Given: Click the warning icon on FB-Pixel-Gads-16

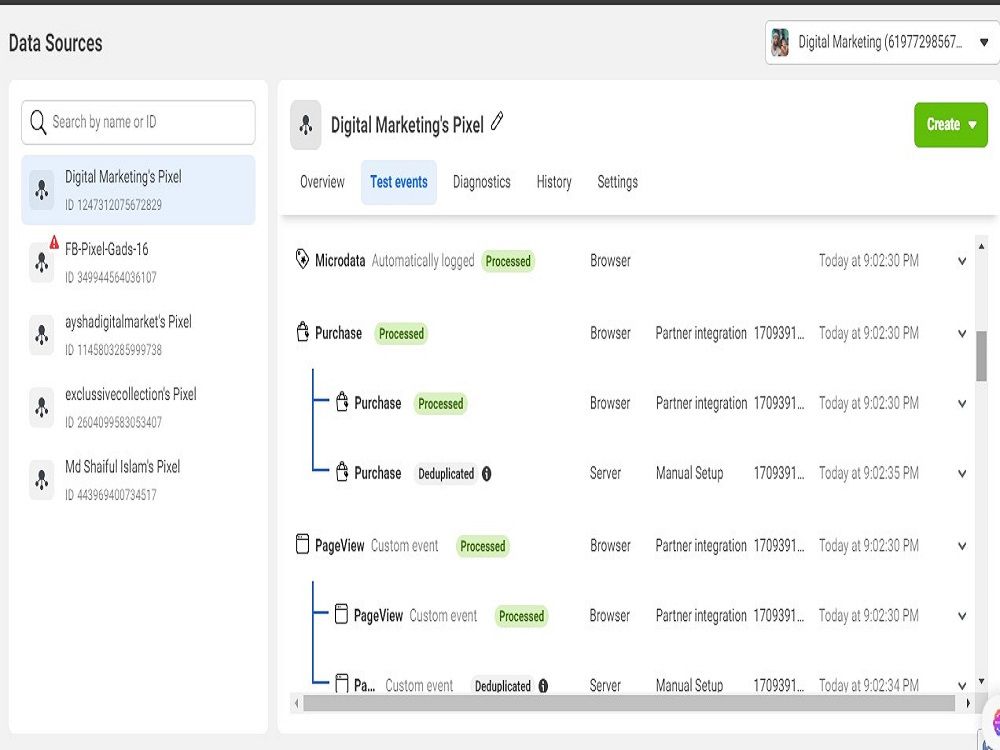Looking at the screenshot, I should [54, 242].
